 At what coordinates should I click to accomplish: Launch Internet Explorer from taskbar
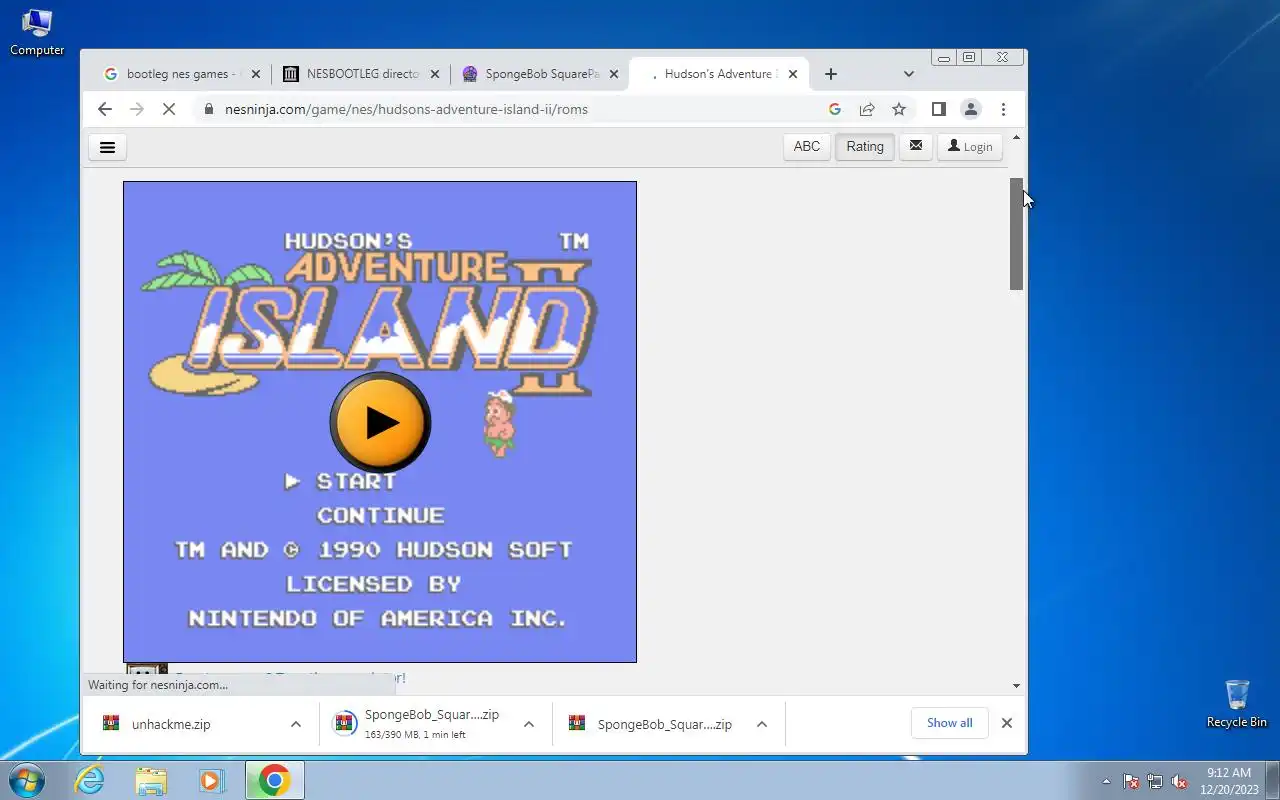[x=90, y=780]
